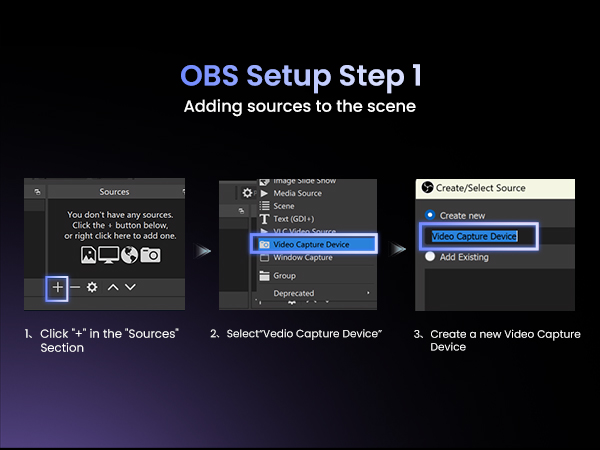
Task: Pick Text (GDI+) from the source menu
Action: (294, 218)
